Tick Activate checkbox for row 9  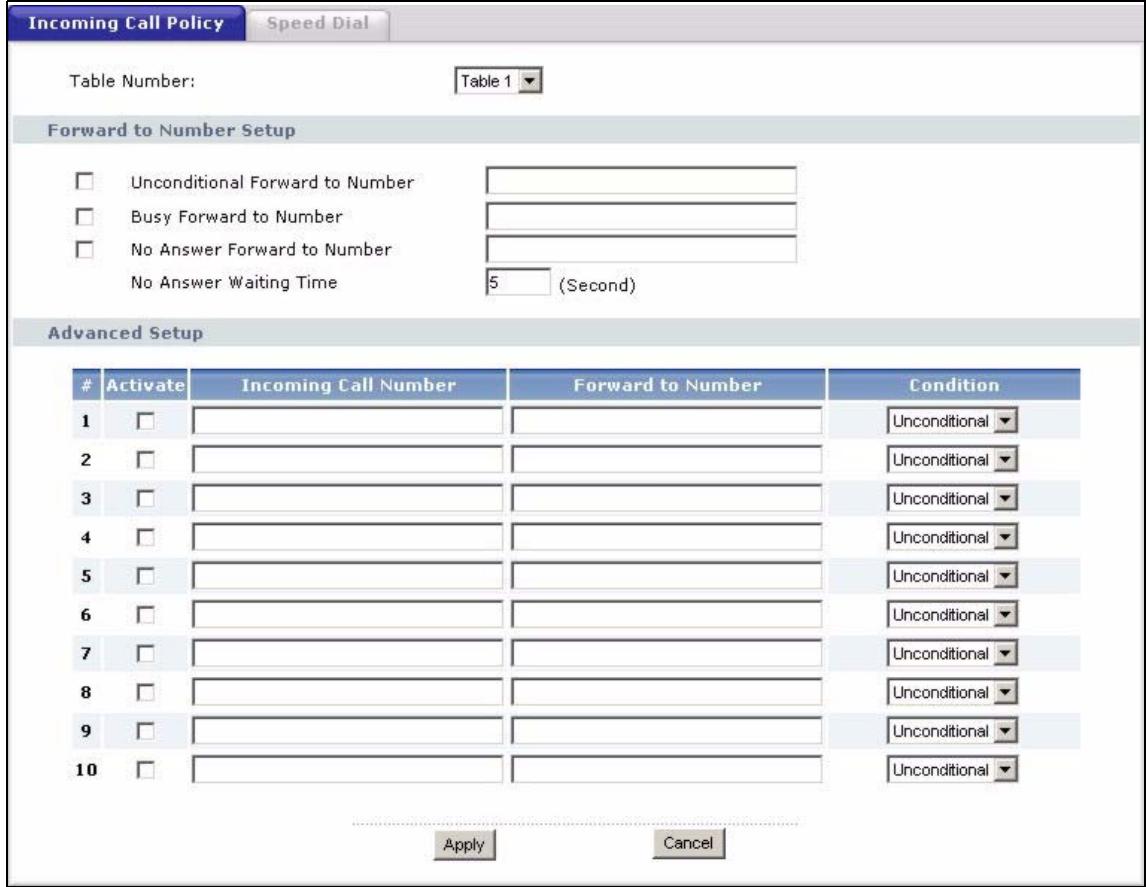click(x=146, y=731)
